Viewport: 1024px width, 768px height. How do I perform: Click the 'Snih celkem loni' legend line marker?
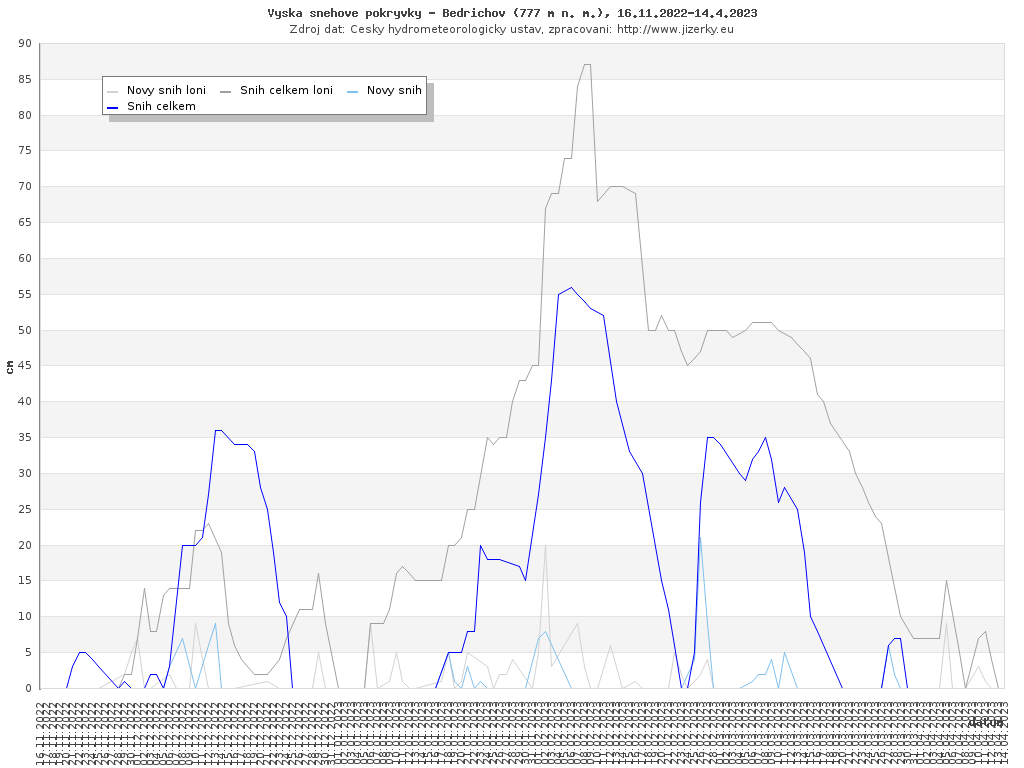[226, 91]
